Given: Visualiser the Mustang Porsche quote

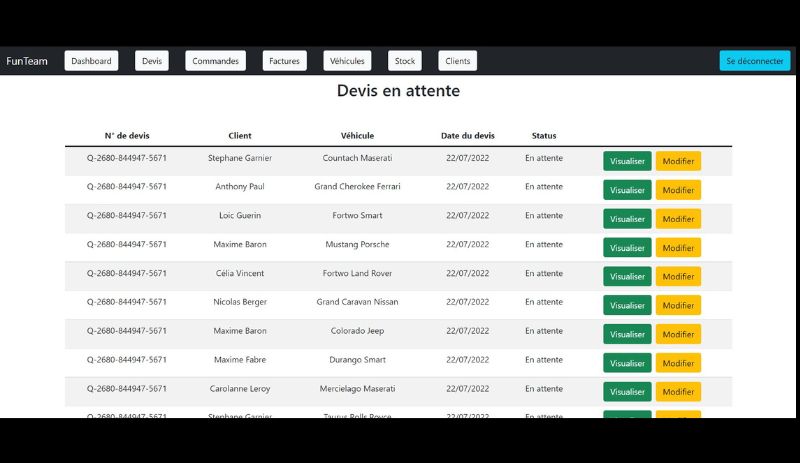Looking at the screenshot, I should click(x=627, y=248).
